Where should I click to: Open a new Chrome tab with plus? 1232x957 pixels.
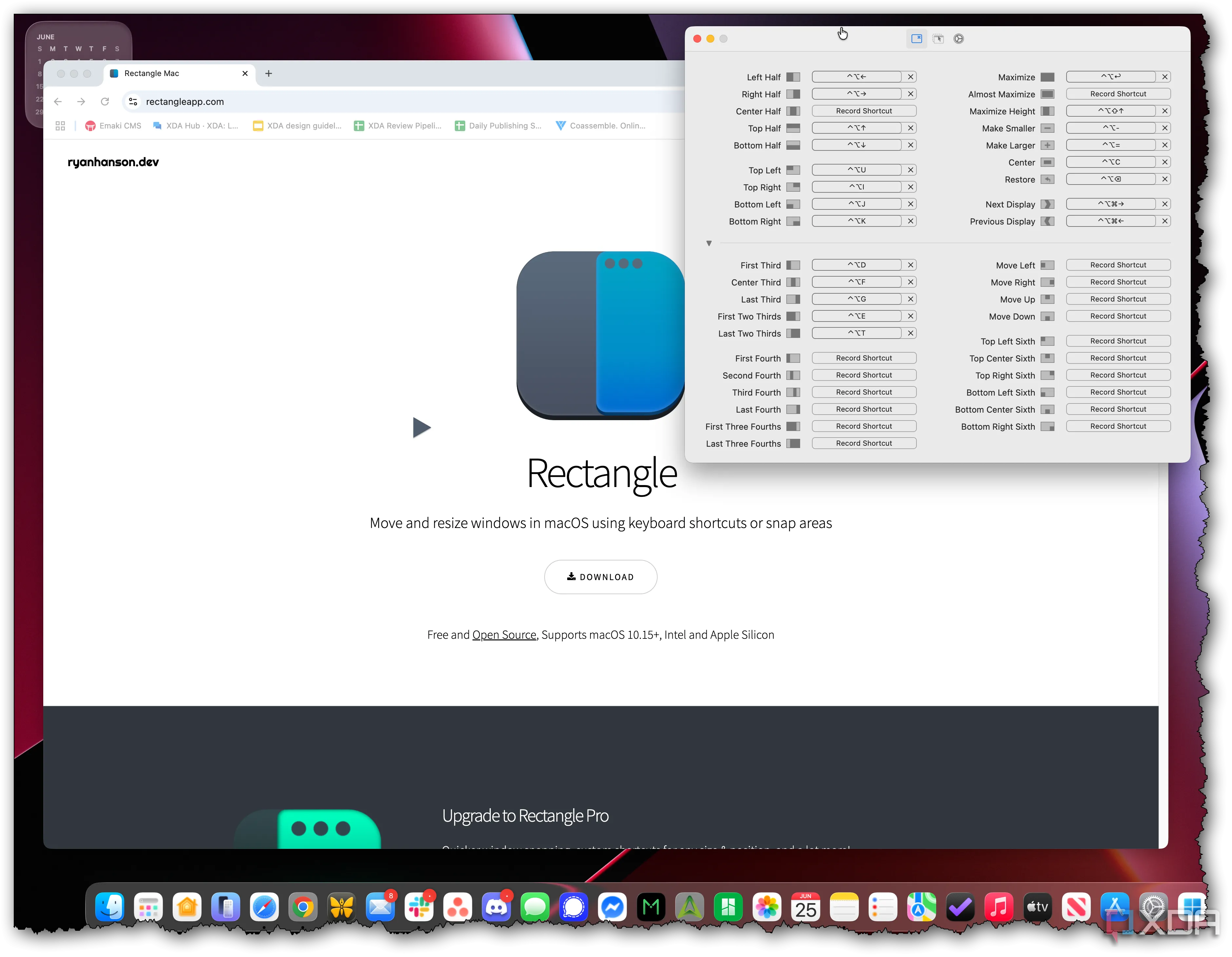click(x=268, y=73)
